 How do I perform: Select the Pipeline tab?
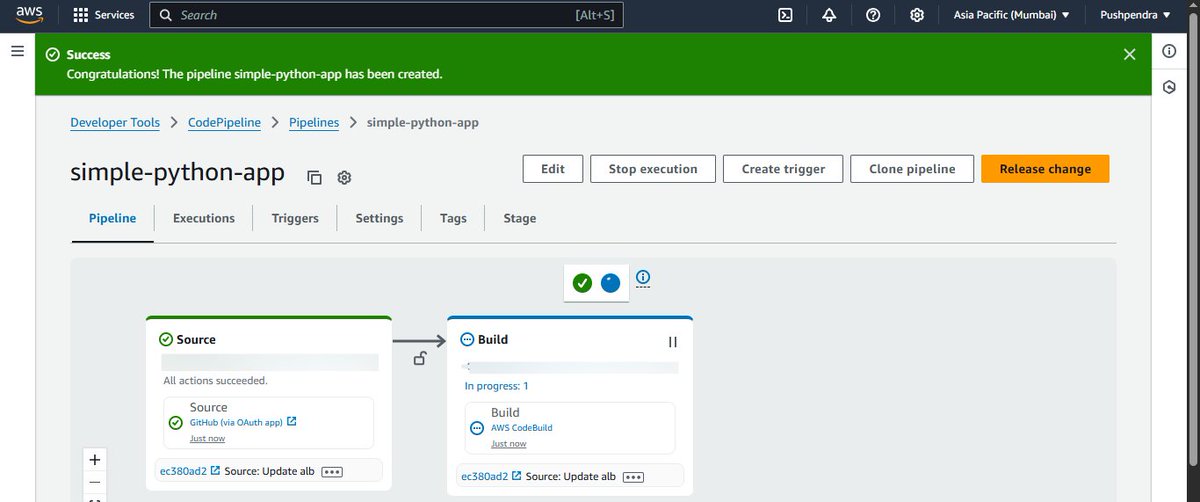[112, 218]
